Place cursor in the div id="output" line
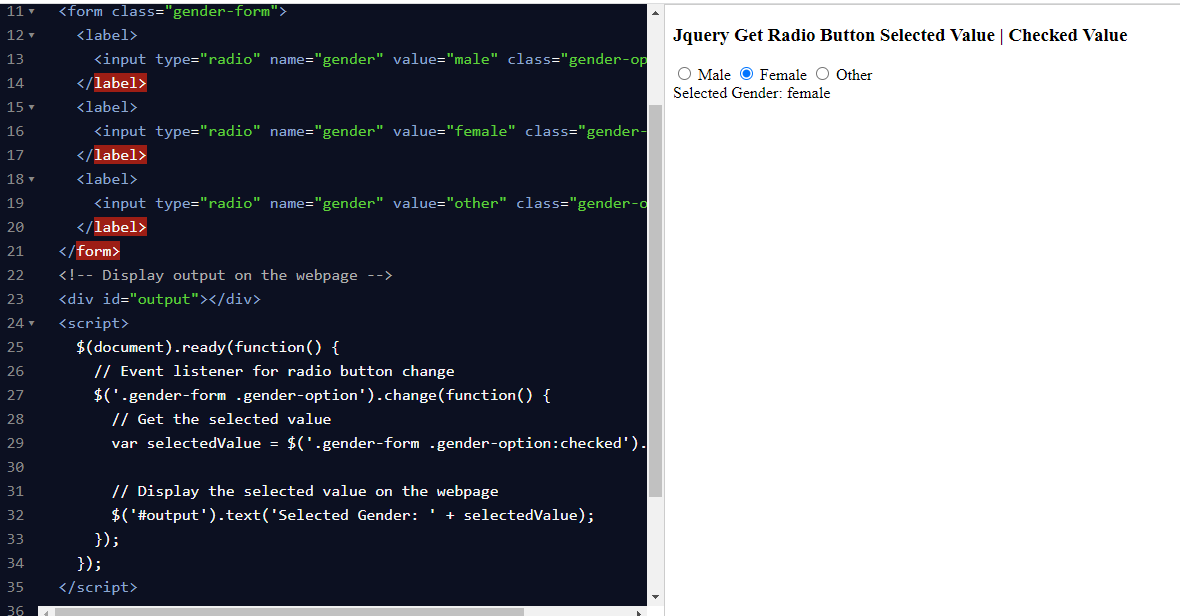The width and height of the screenshot is (1180, 616). point(160,299)
